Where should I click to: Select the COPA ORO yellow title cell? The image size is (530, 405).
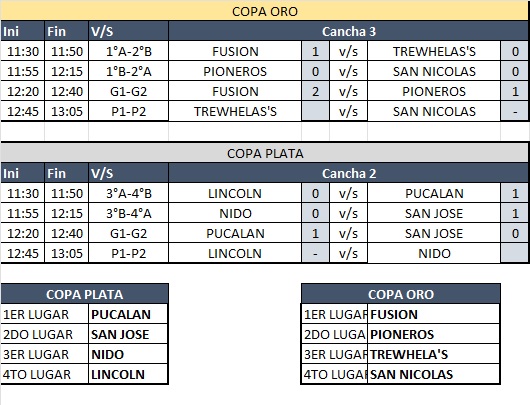[x=265, y=11]
